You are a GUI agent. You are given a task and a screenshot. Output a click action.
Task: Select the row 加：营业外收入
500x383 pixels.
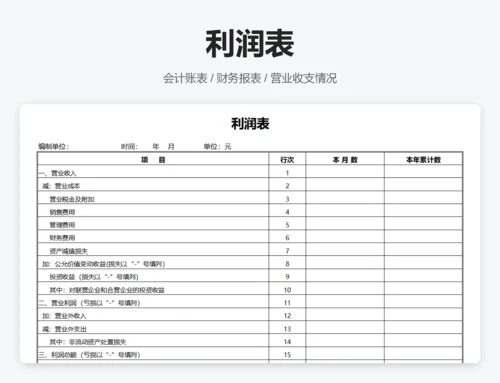[250, 315]
